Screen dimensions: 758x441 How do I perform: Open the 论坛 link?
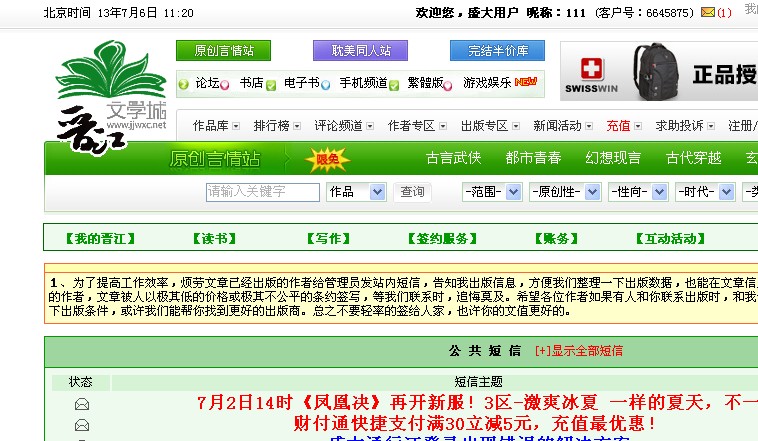tap(207, 83)
